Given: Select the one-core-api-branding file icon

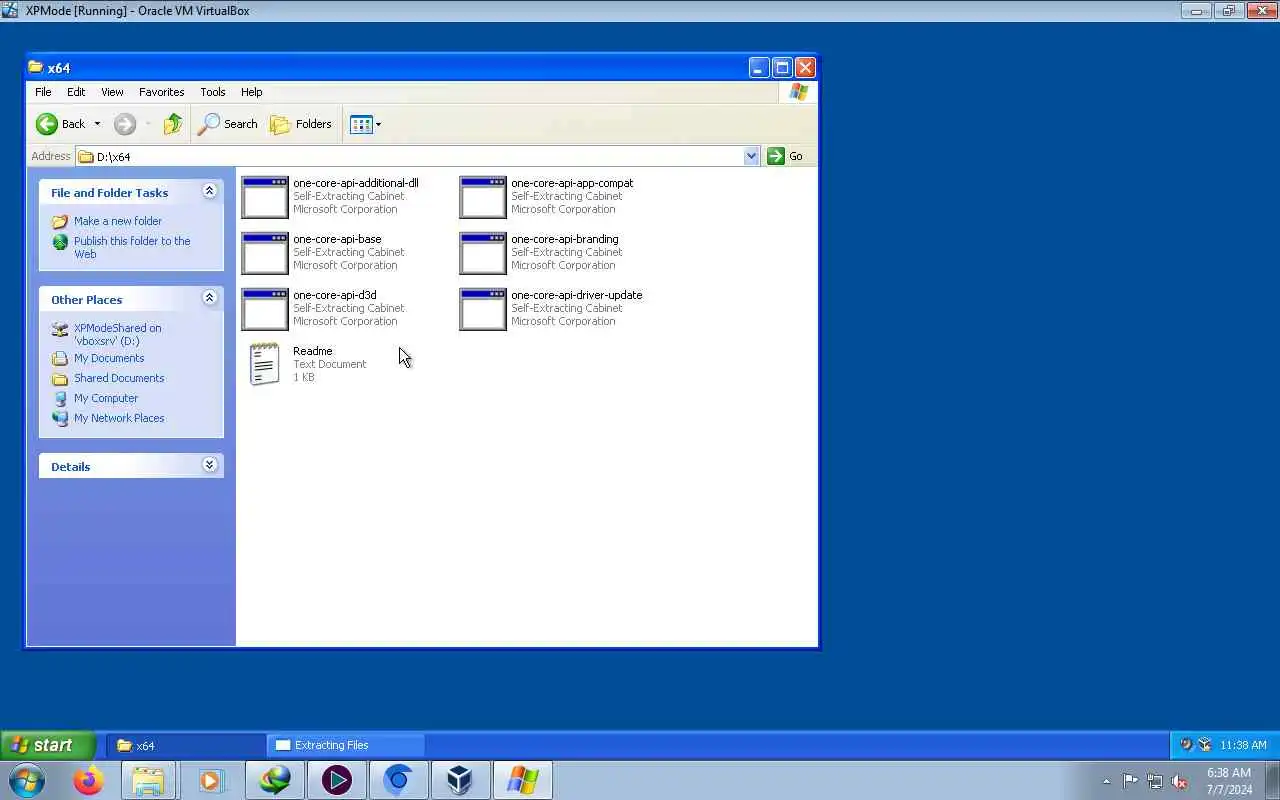Looking at the screenshot, I should (483, 253).
